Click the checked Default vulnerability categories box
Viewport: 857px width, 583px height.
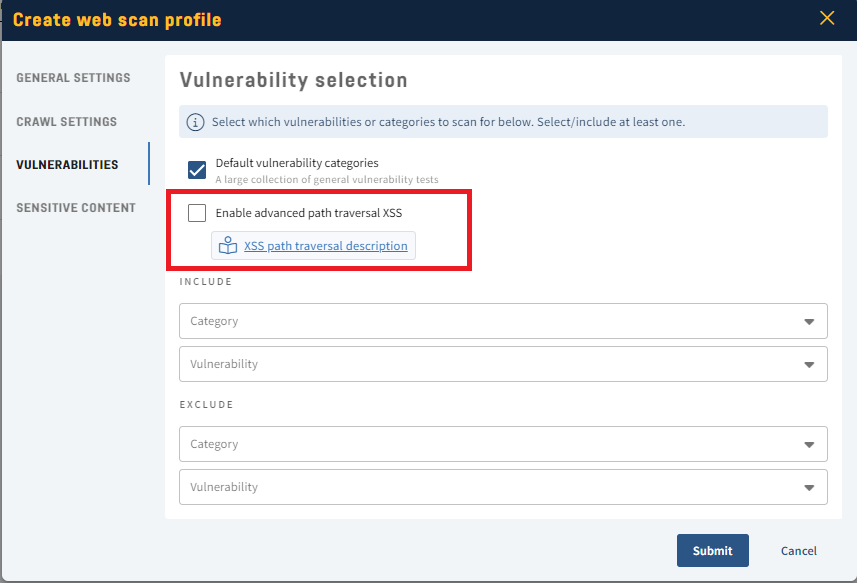coord(196,169)
